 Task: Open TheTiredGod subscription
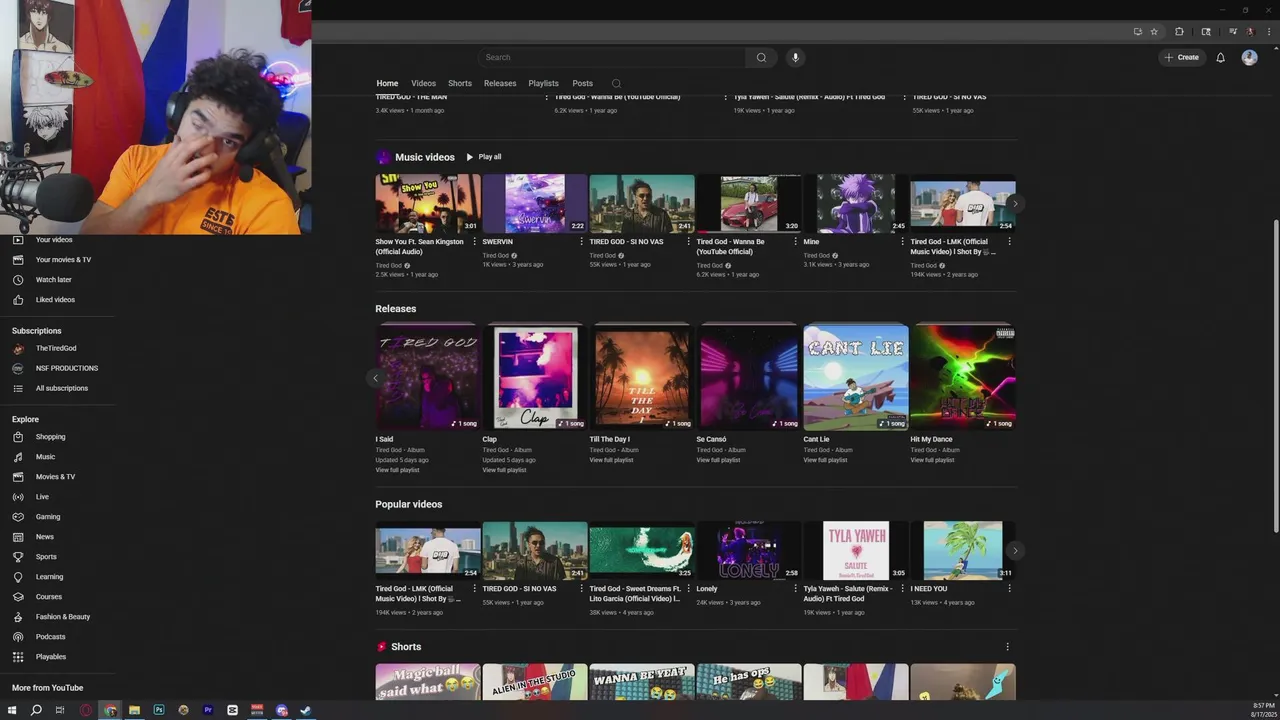(58, 348)
